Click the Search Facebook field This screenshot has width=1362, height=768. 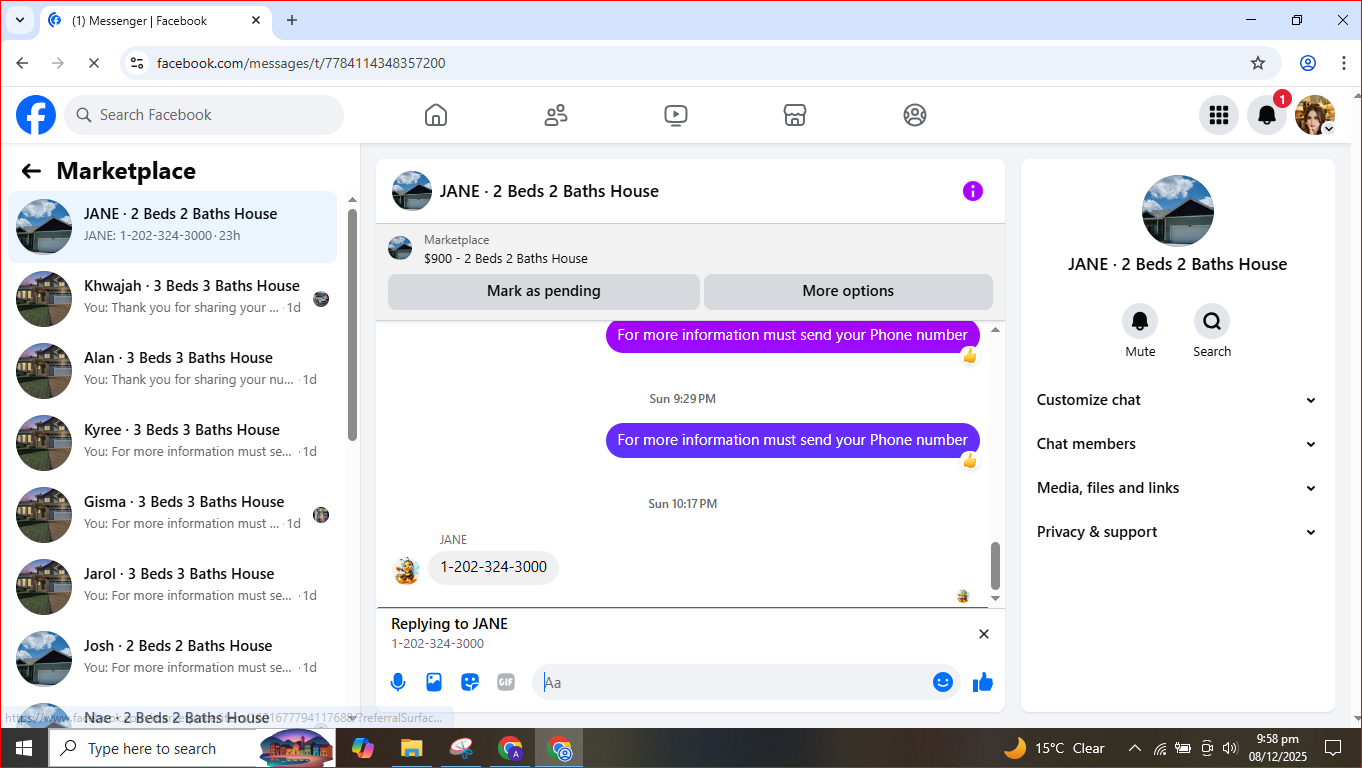click(x=204, y=115)
